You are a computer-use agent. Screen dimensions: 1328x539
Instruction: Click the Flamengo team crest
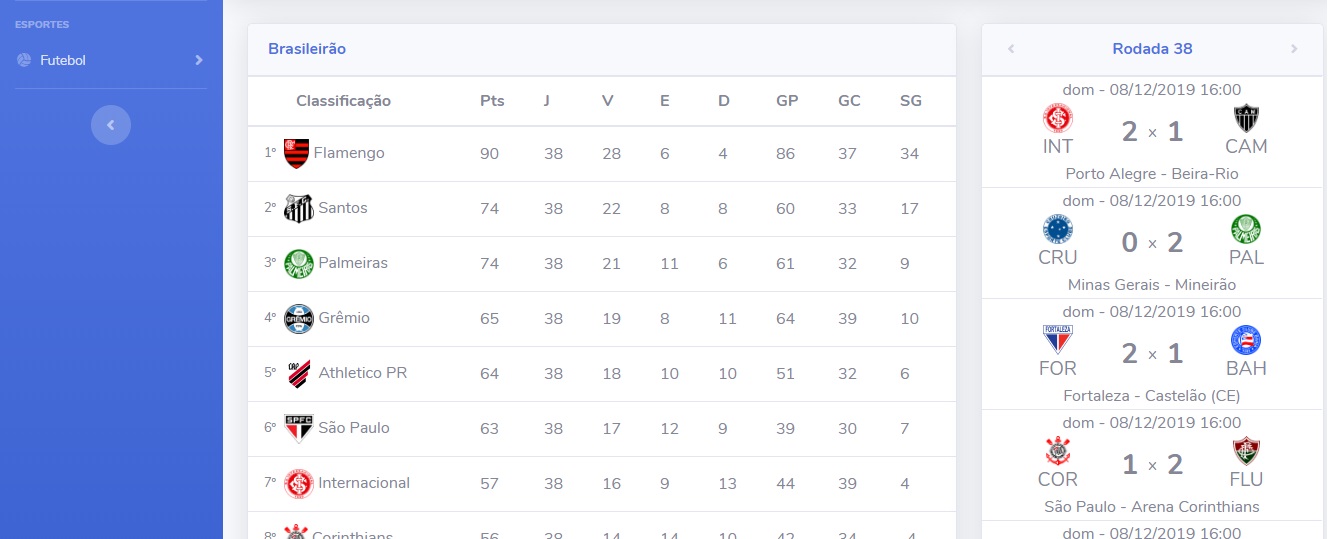(296, 154)
